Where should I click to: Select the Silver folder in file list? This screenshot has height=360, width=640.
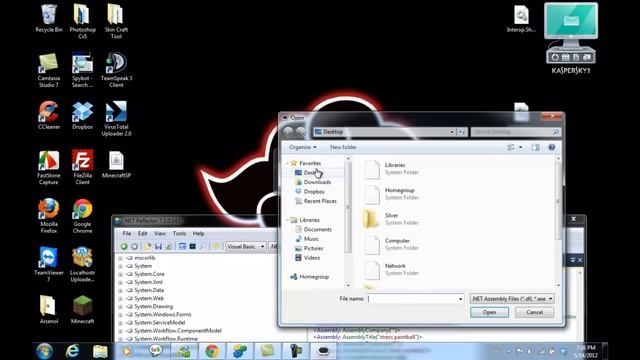coord(391,219)
